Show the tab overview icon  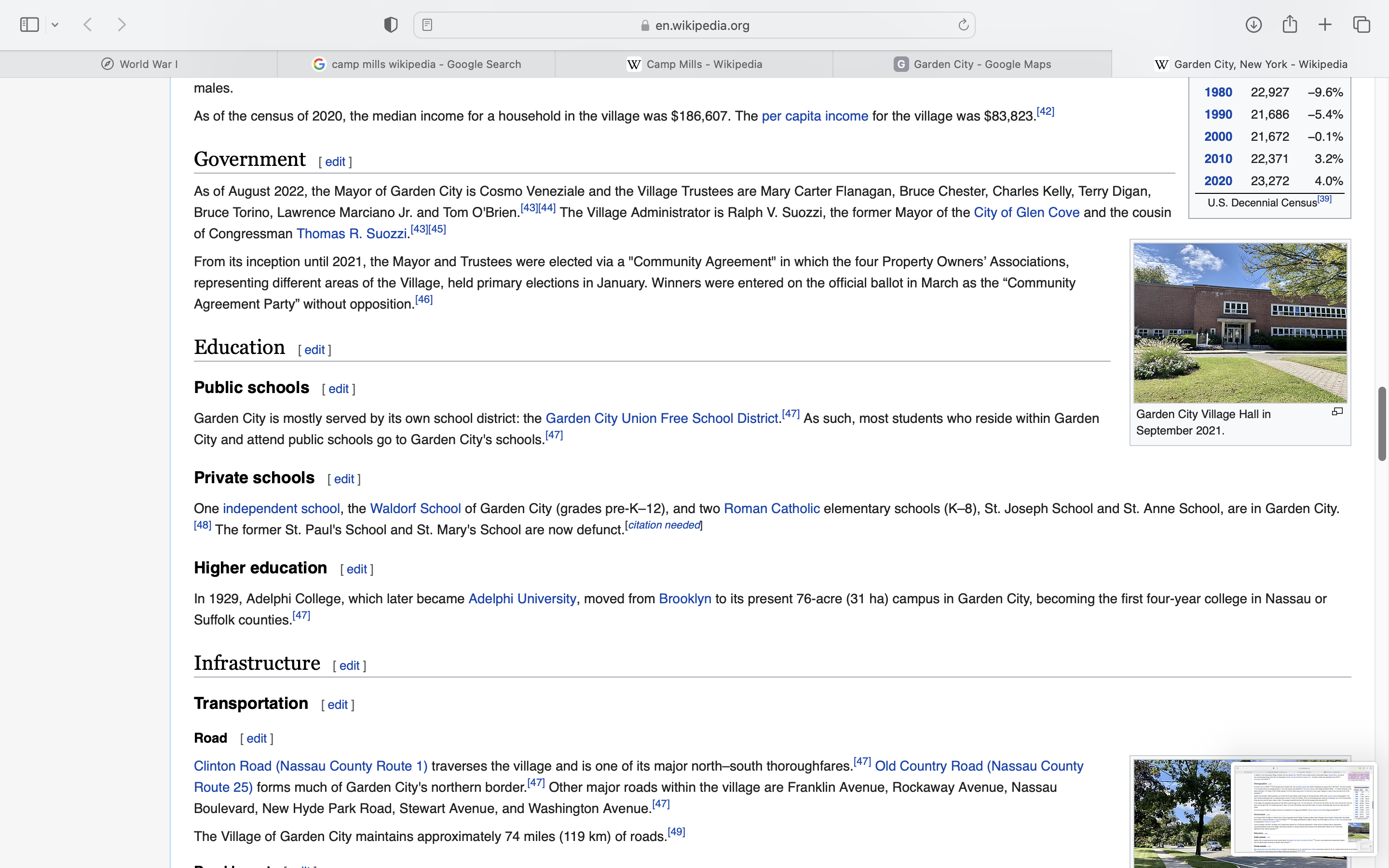click(x=1362, y=25)
